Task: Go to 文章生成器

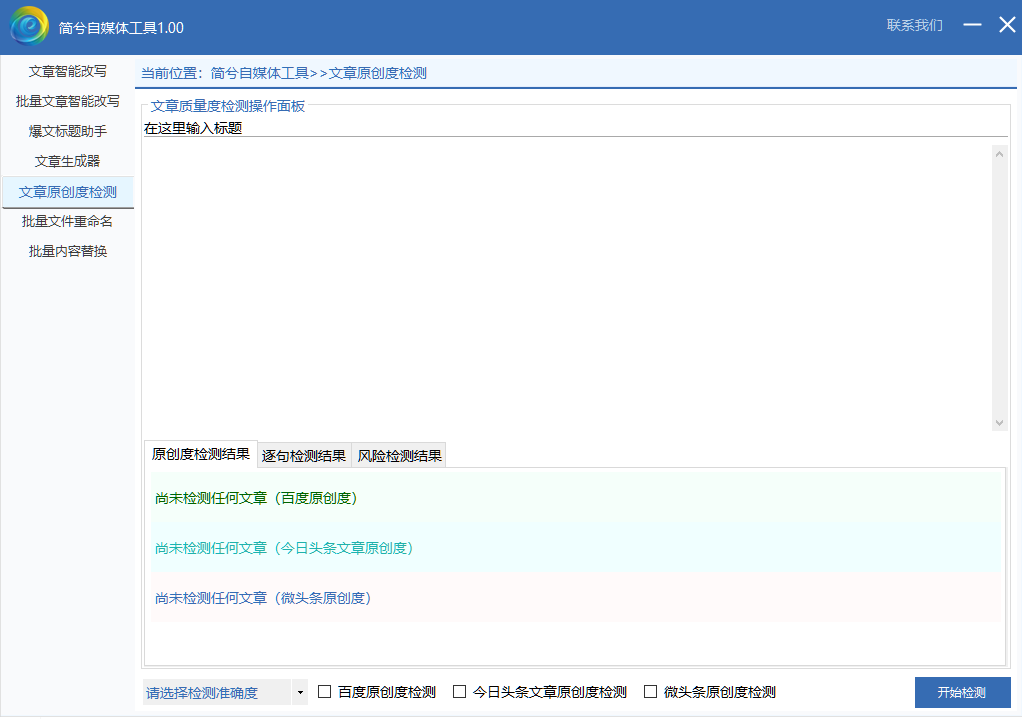Action: tap(67, 162)
